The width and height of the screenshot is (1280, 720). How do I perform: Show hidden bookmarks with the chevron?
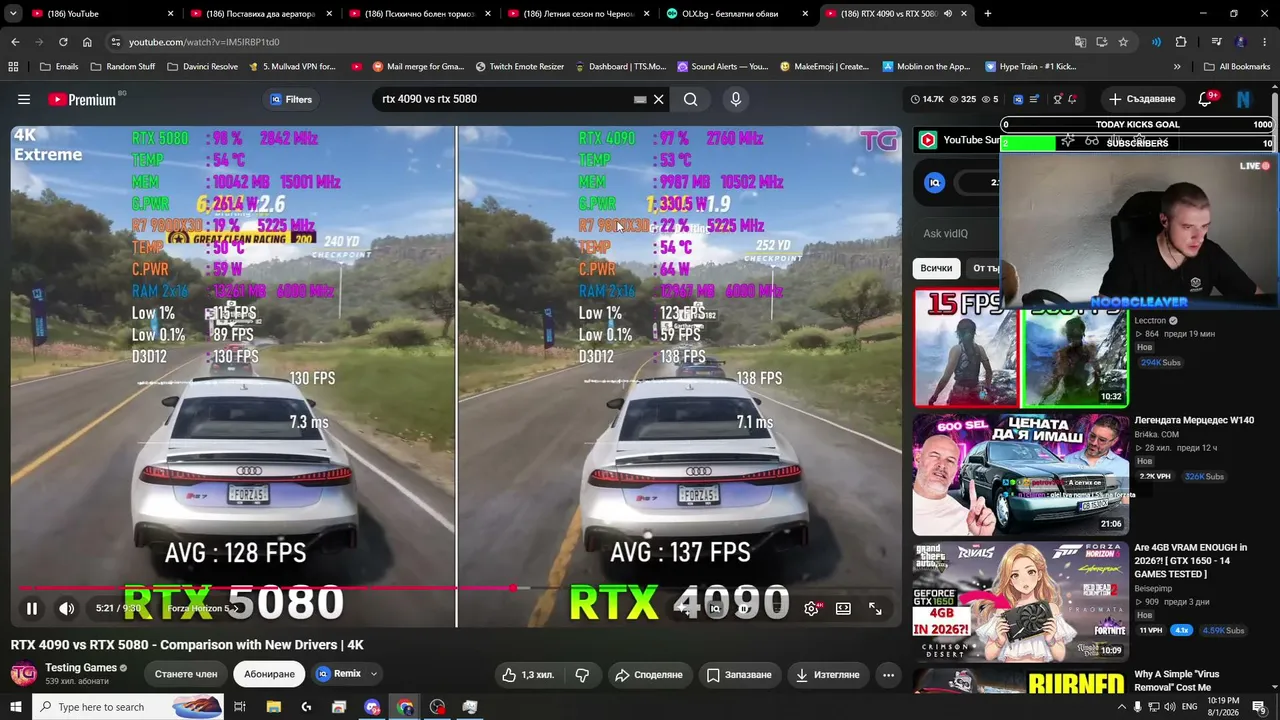tap(1177, 67)
